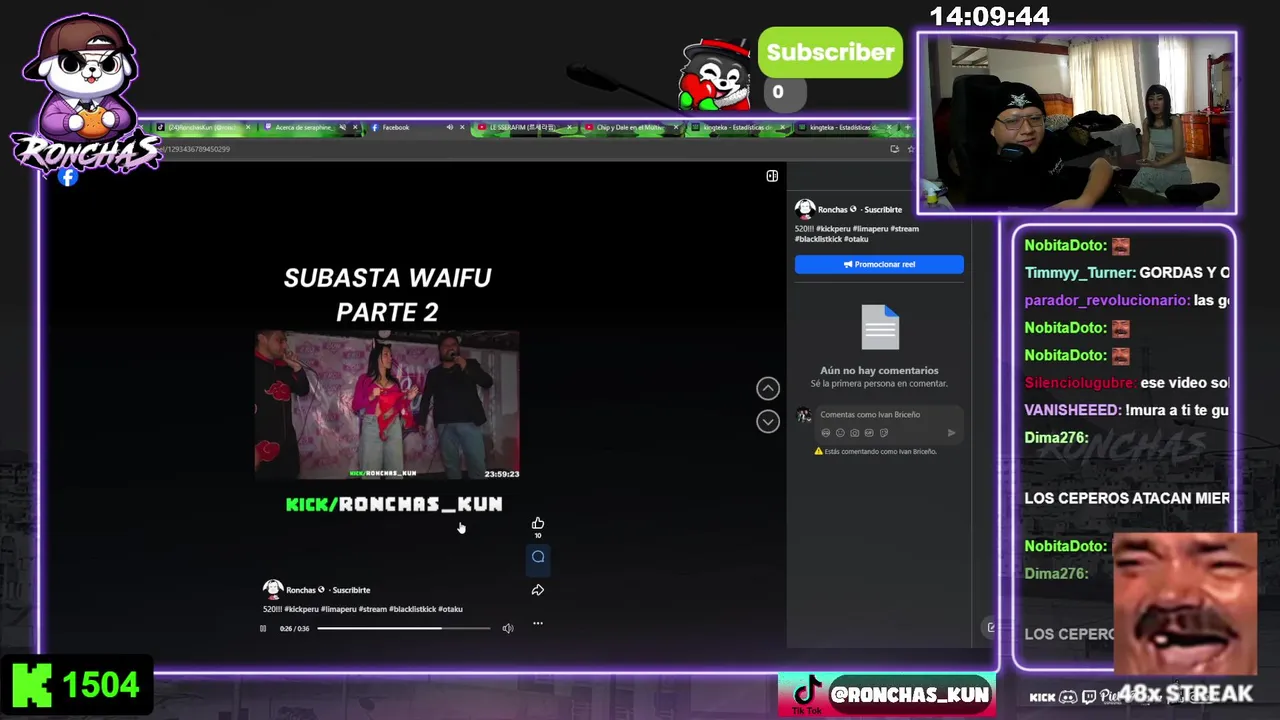Toggle the side panel icon above comments

tap(772, 176)
